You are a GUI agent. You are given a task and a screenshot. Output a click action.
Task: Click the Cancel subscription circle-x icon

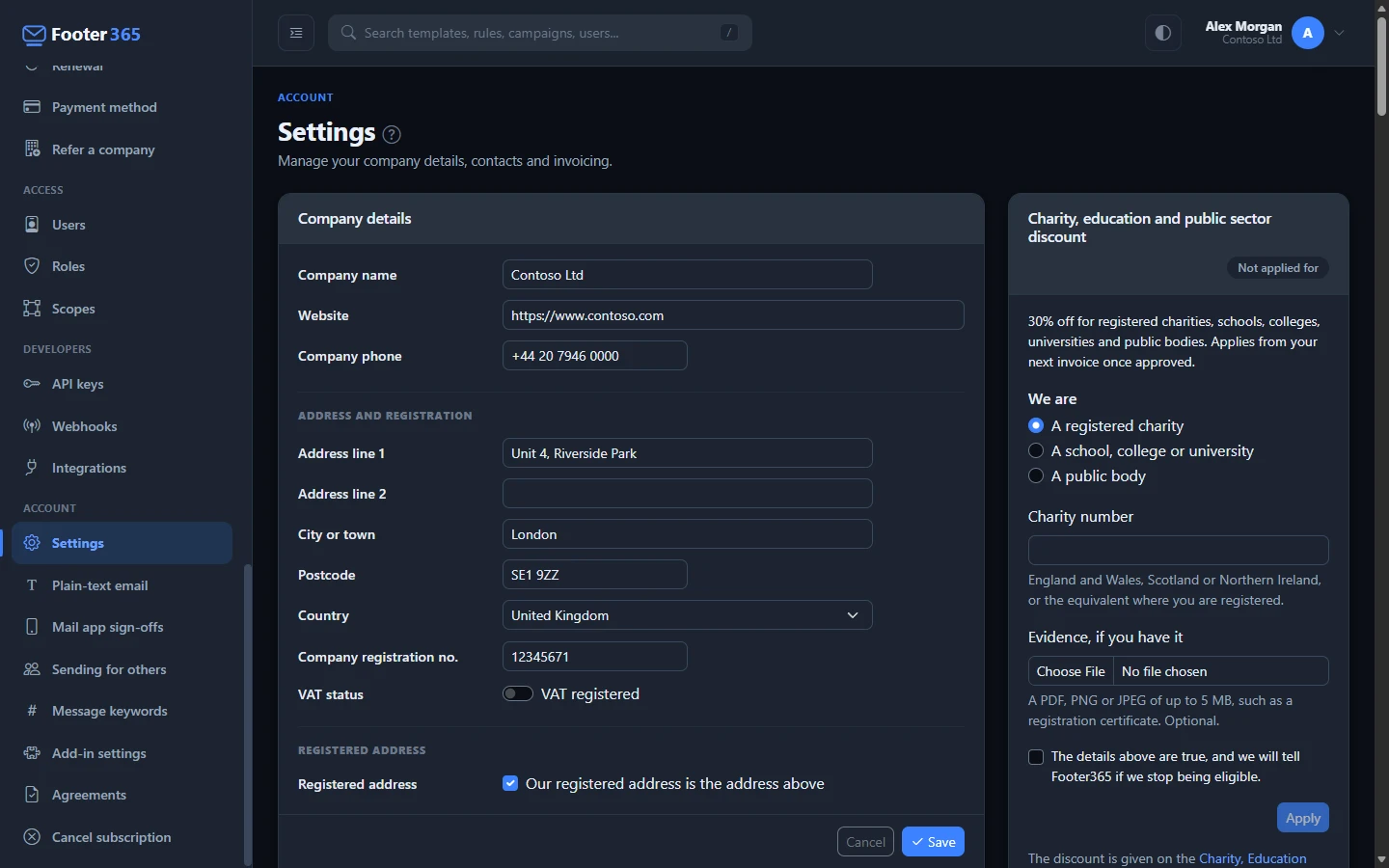click(32, 837)
